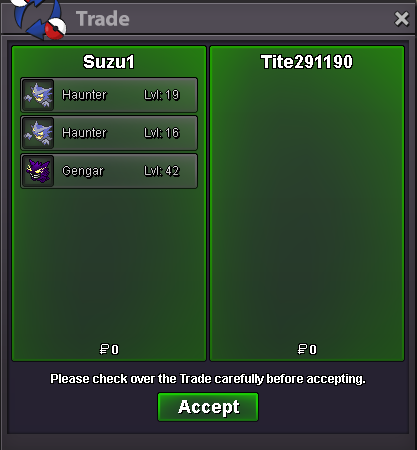Click the Gengar sprite icon
Viewport: 417px width, 450px height.
tap(38, 171)
